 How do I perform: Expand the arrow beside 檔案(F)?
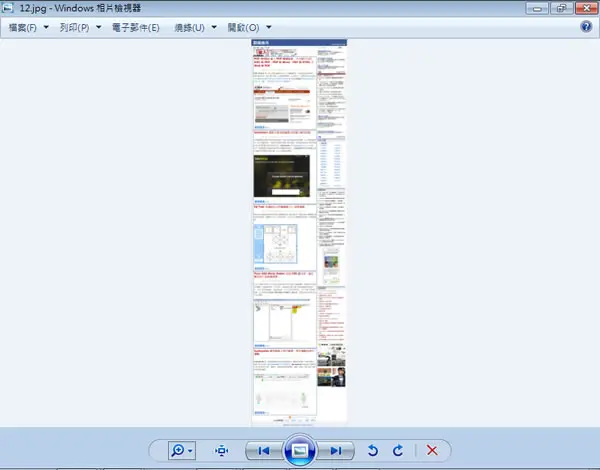click(46, 27)
